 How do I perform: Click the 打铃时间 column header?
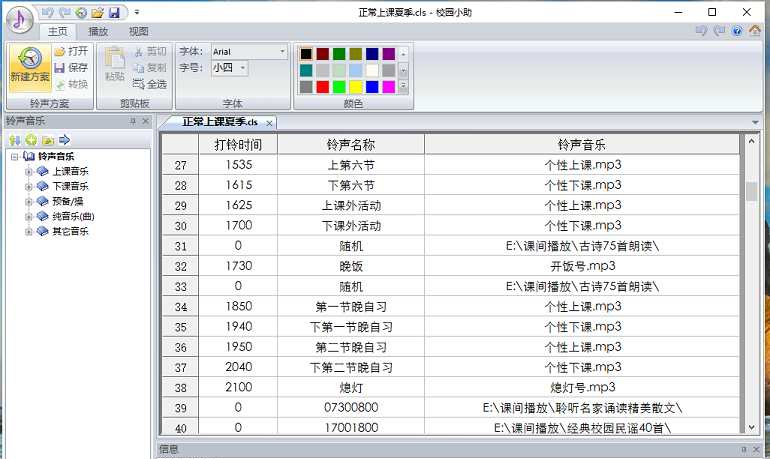point(238,145)
